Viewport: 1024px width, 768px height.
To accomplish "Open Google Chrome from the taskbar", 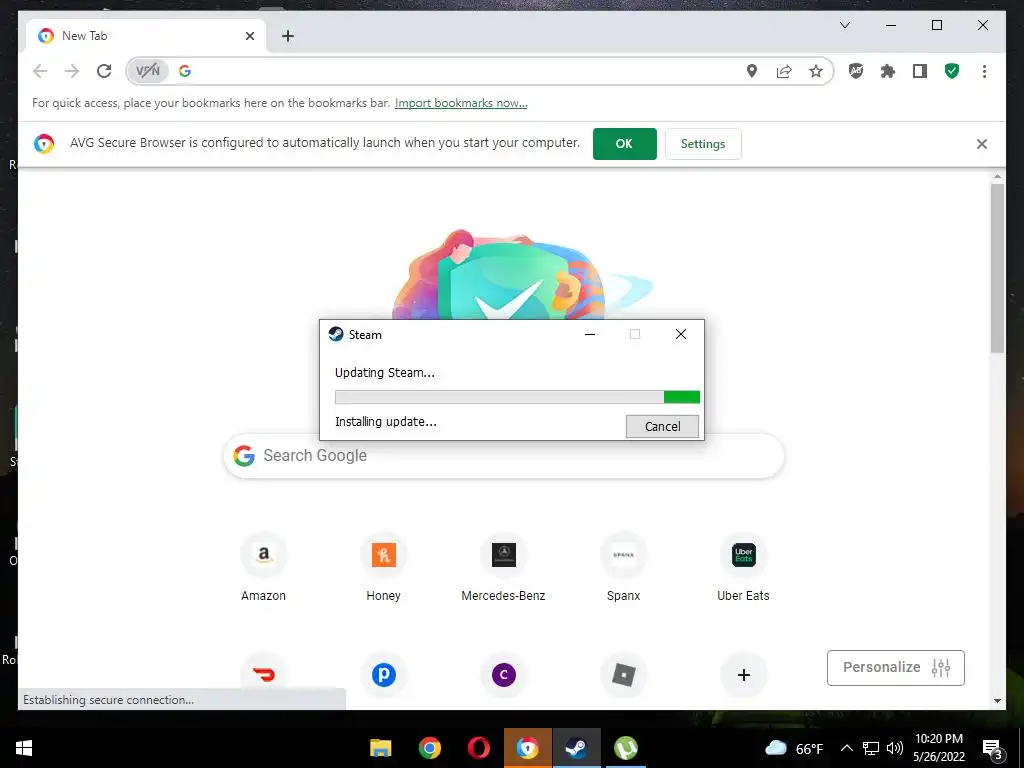I will tap(430, 748).
